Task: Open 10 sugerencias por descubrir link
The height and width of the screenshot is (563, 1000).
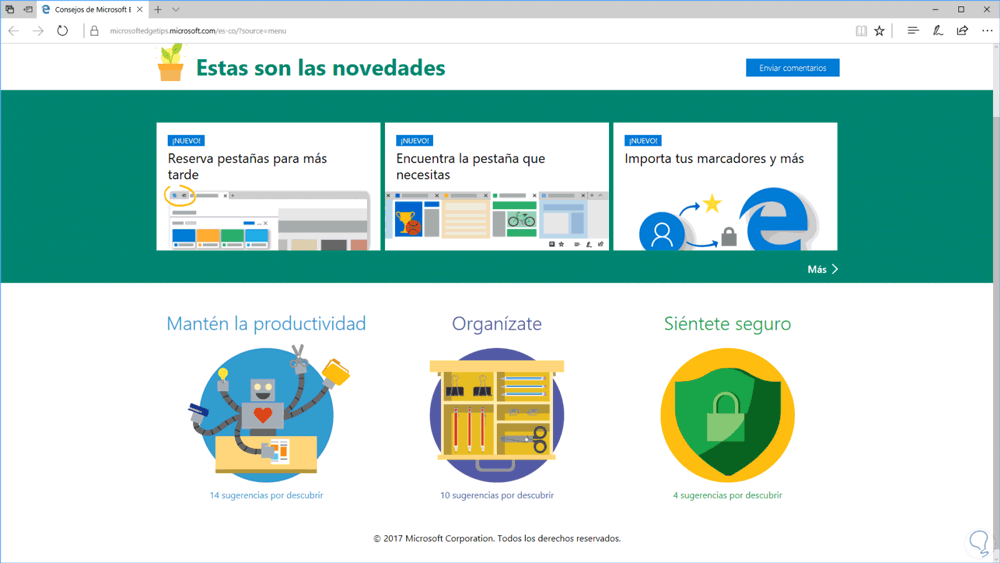Action: 497,495
